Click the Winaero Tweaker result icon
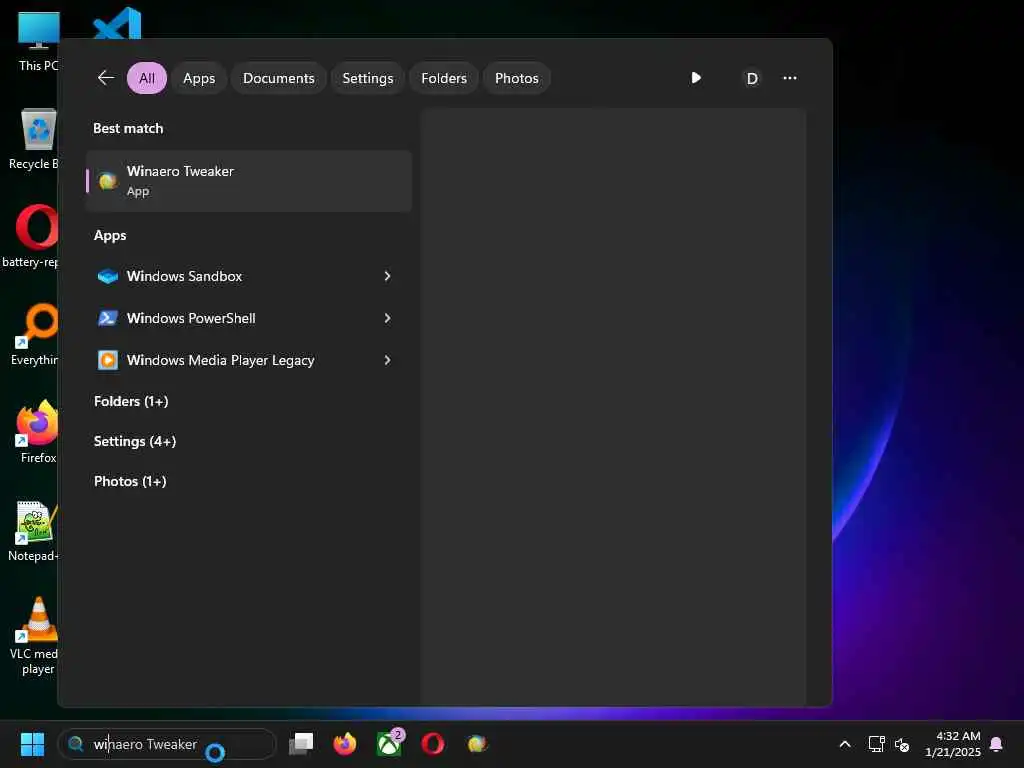The height and width of the screenshot is (768, 1024). click(108, 181)
